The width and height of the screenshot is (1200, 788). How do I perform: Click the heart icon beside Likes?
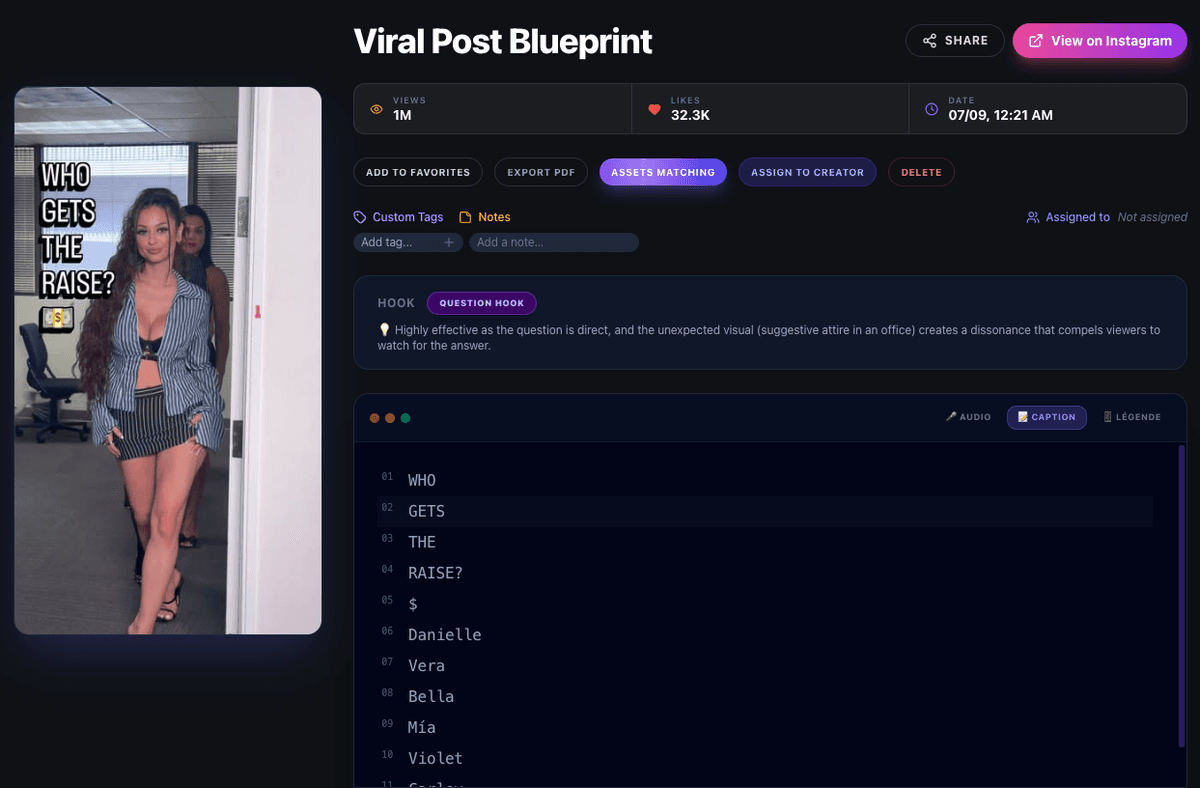pyautogui.click(x=654, y=109)
